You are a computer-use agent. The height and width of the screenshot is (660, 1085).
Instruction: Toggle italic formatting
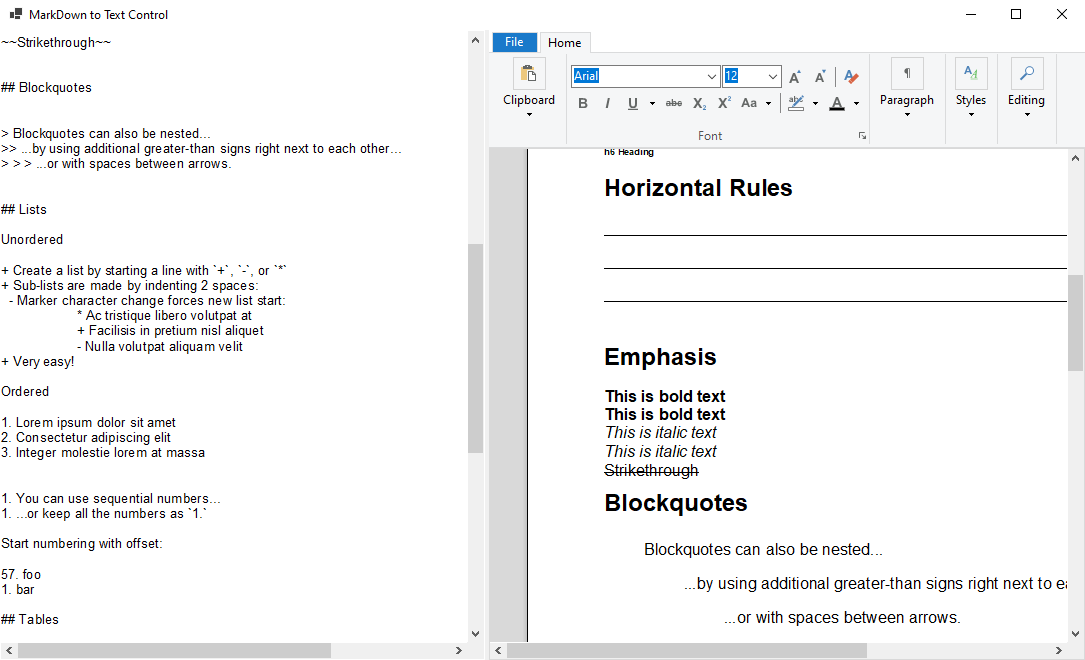pos(608,102)
